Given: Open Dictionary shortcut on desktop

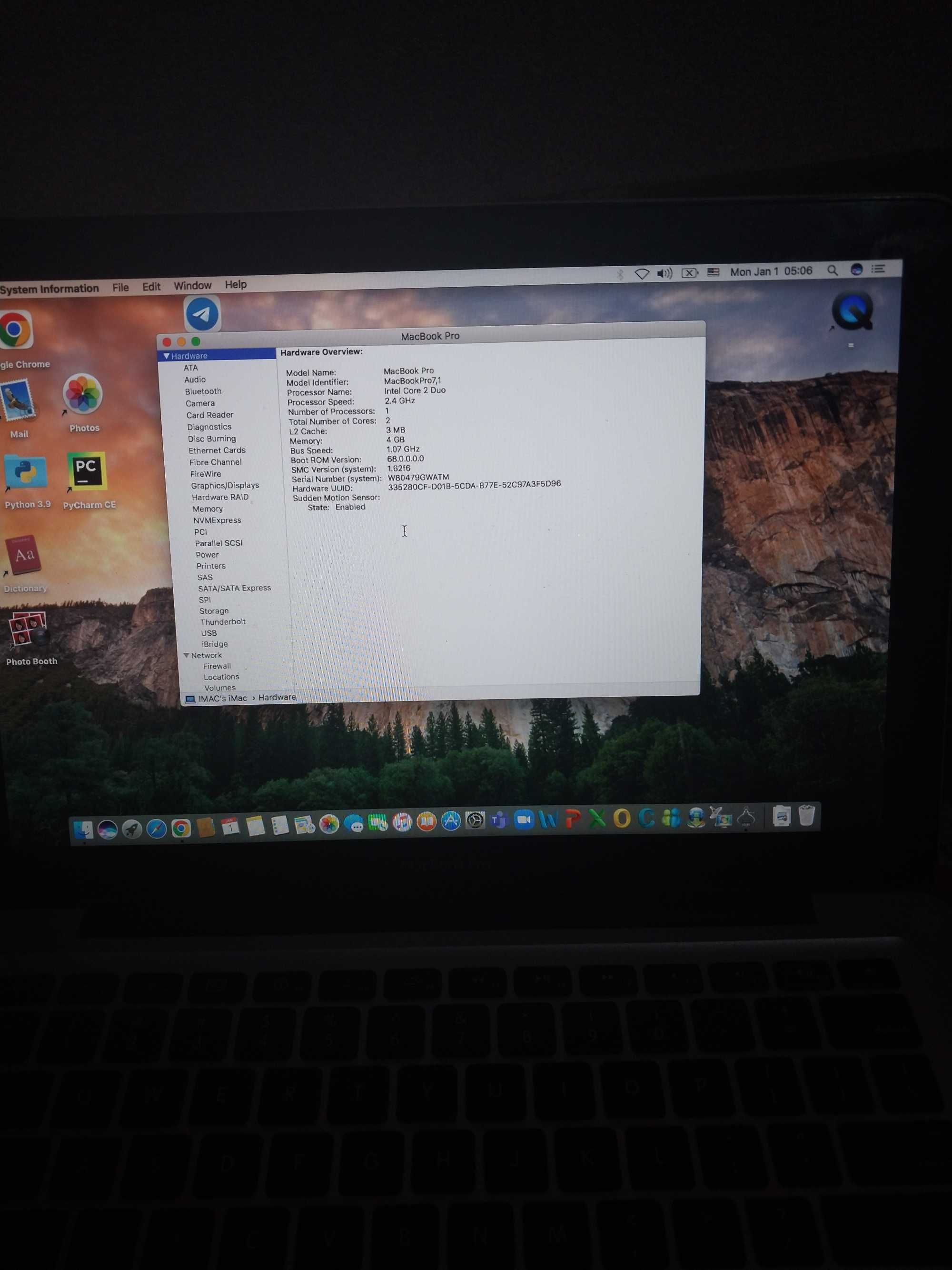Looking at the screenshot, I should click(23, 555).
